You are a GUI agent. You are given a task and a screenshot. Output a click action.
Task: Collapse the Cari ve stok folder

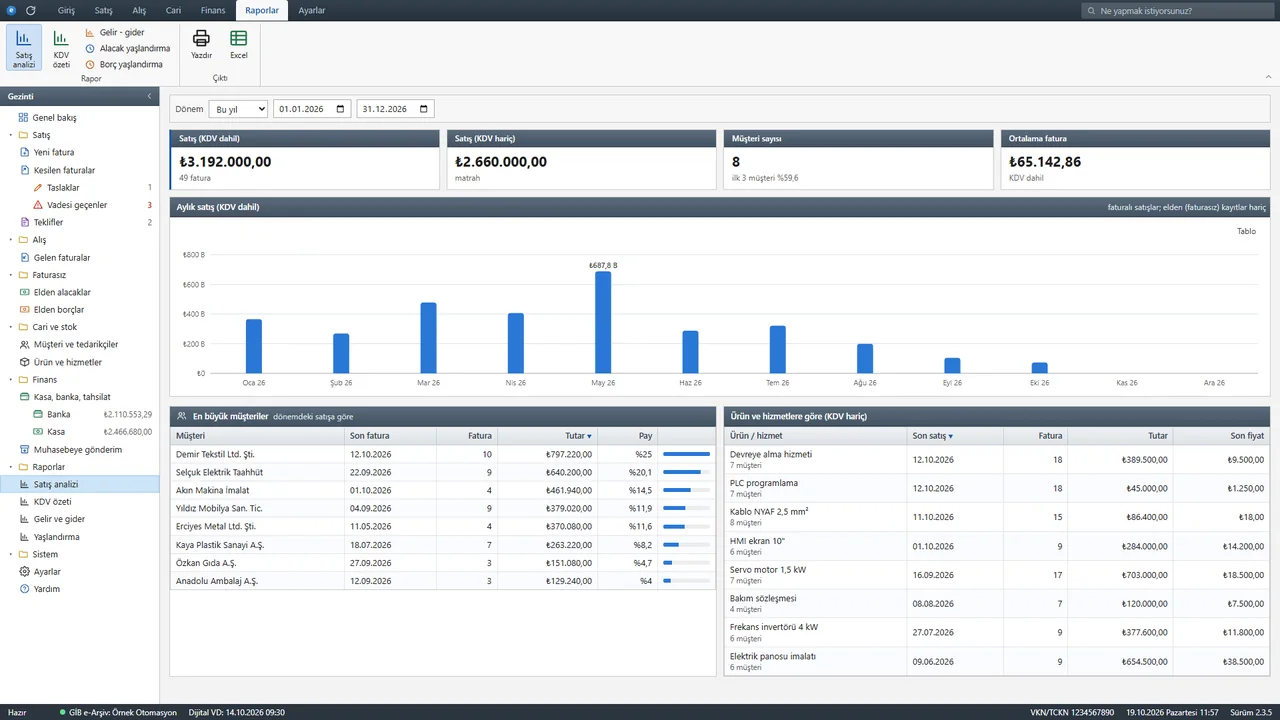click(x=11, y=327)
